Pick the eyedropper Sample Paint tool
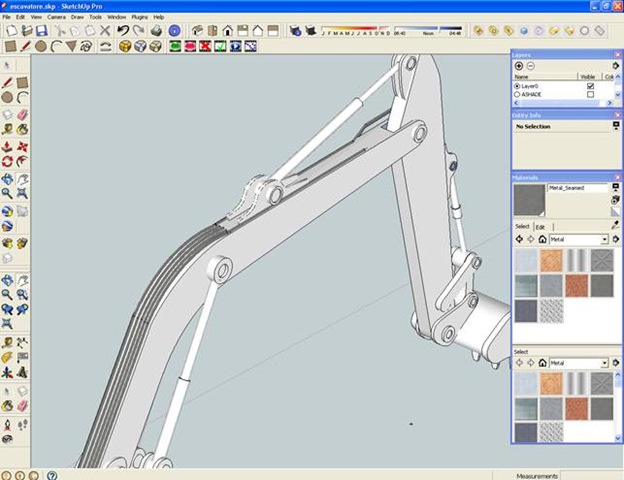Image resolution: width=624 pixels, height=480 pixels. pyautogui.click(x=616, y=225)
